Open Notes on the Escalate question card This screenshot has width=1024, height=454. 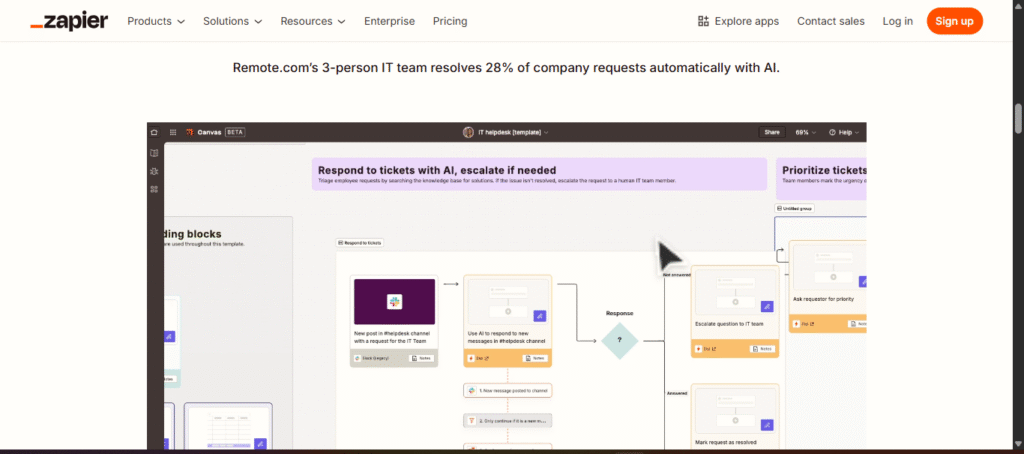(761, 349)
